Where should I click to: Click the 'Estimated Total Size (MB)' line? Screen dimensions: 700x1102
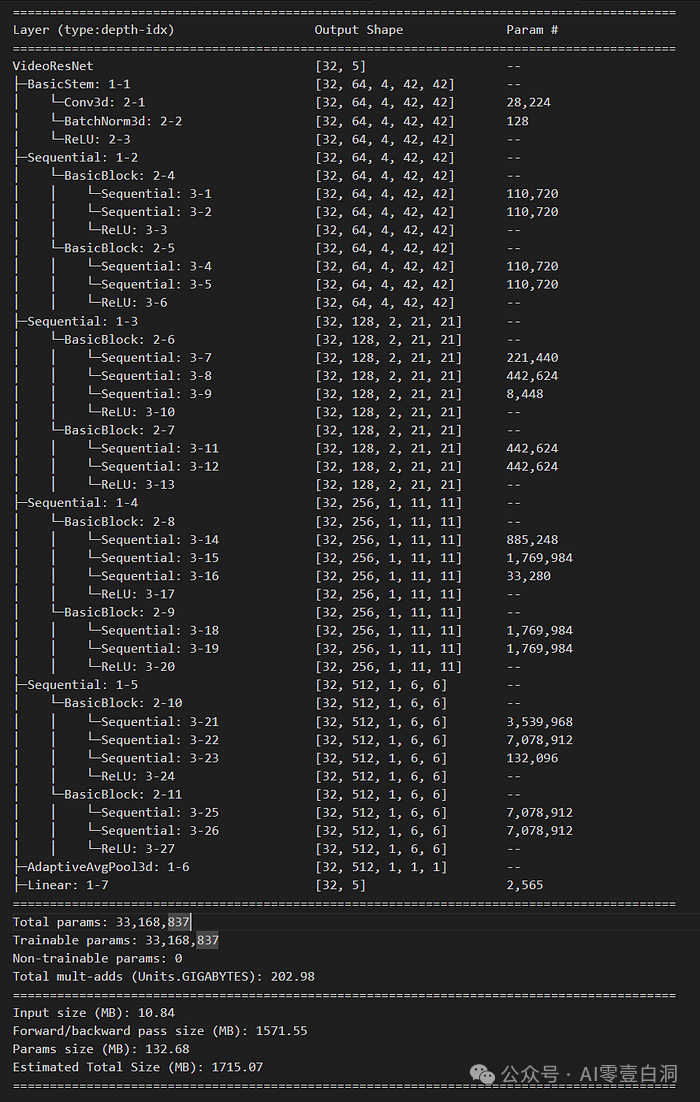pos(138,1067)
